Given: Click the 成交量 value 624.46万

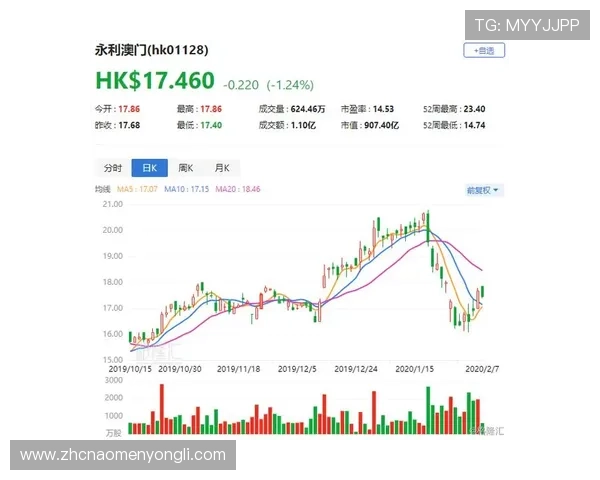Looking at the screenshot, I should point(308,109).
